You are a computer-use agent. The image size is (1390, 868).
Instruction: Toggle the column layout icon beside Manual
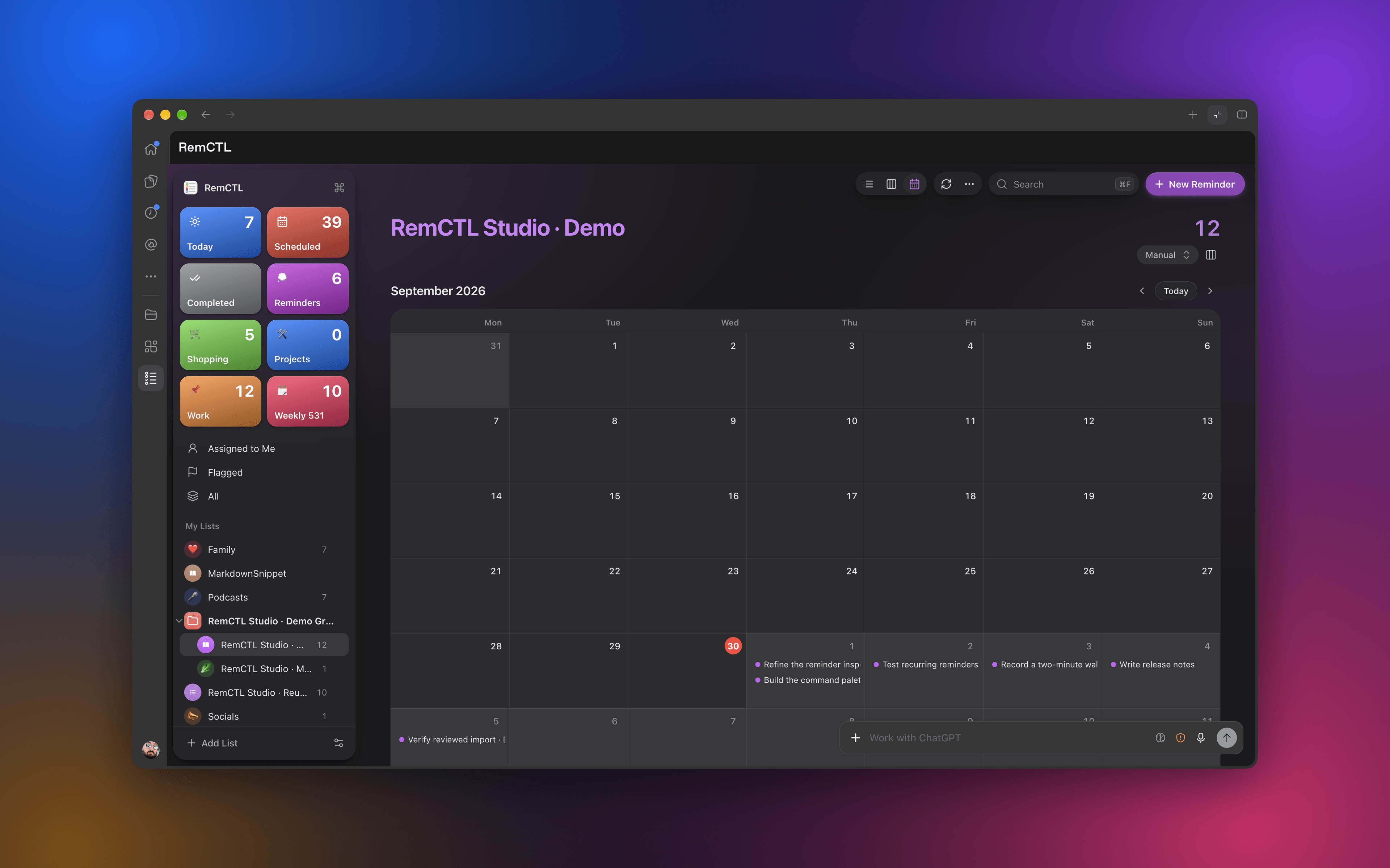click(1211, 255)
